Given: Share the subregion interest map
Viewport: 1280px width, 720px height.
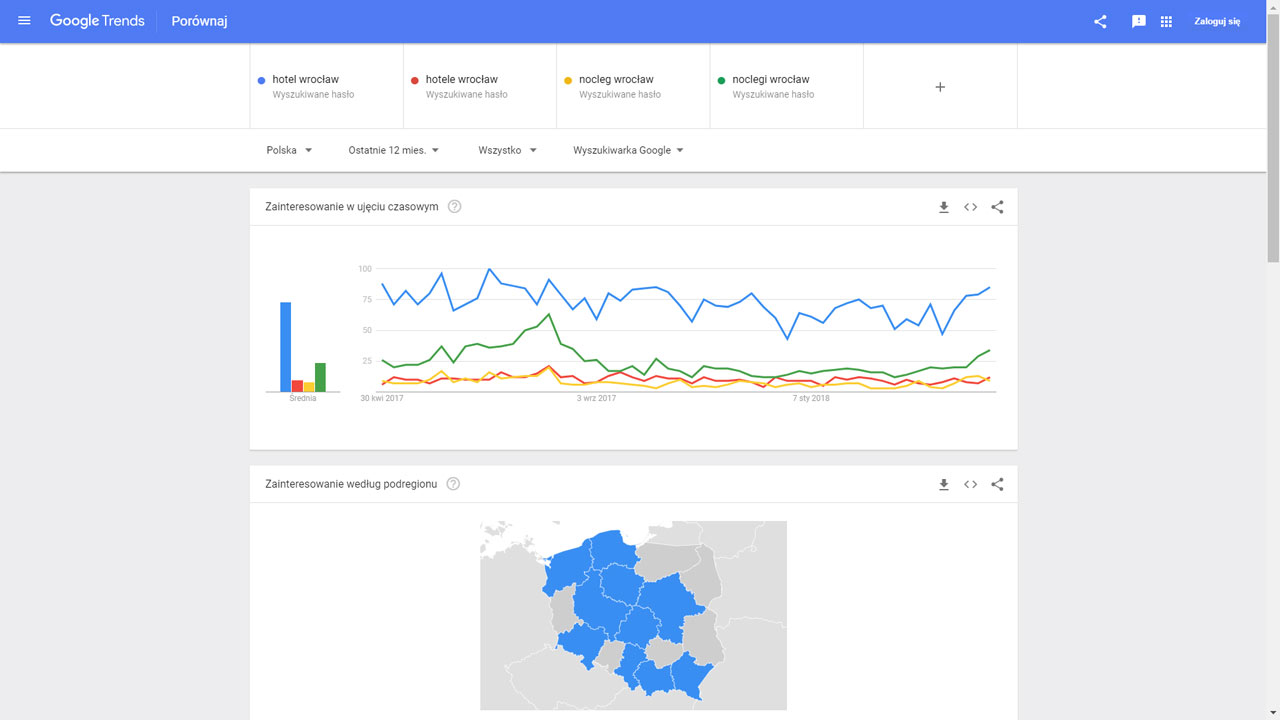Looking at the screenshot, I should (997, 484).
